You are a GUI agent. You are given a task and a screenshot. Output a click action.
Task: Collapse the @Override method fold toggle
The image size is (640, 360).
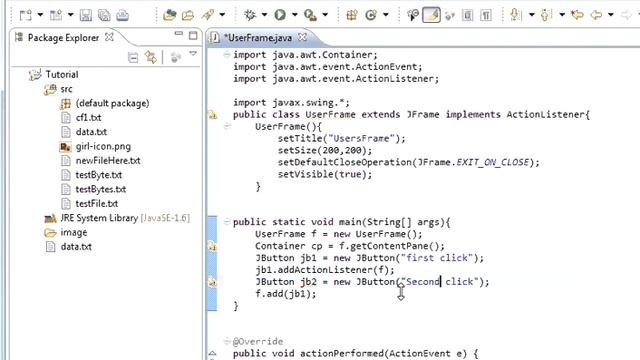pyautogui.click(x=227, y=341)
